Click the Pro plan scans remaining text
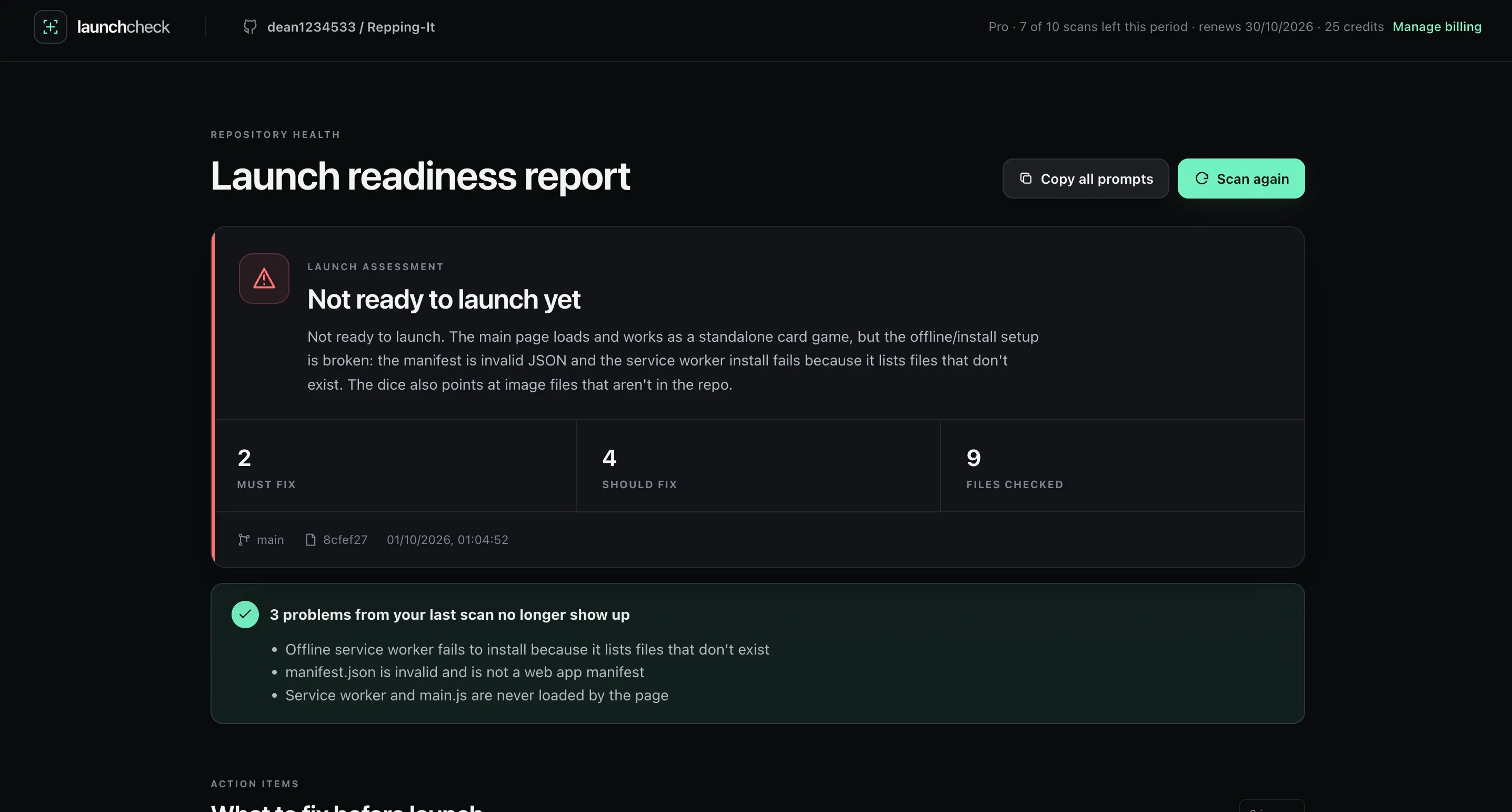Image resolution: width=1512 pixels, height=812 pixels. [x=1186, y=27]
